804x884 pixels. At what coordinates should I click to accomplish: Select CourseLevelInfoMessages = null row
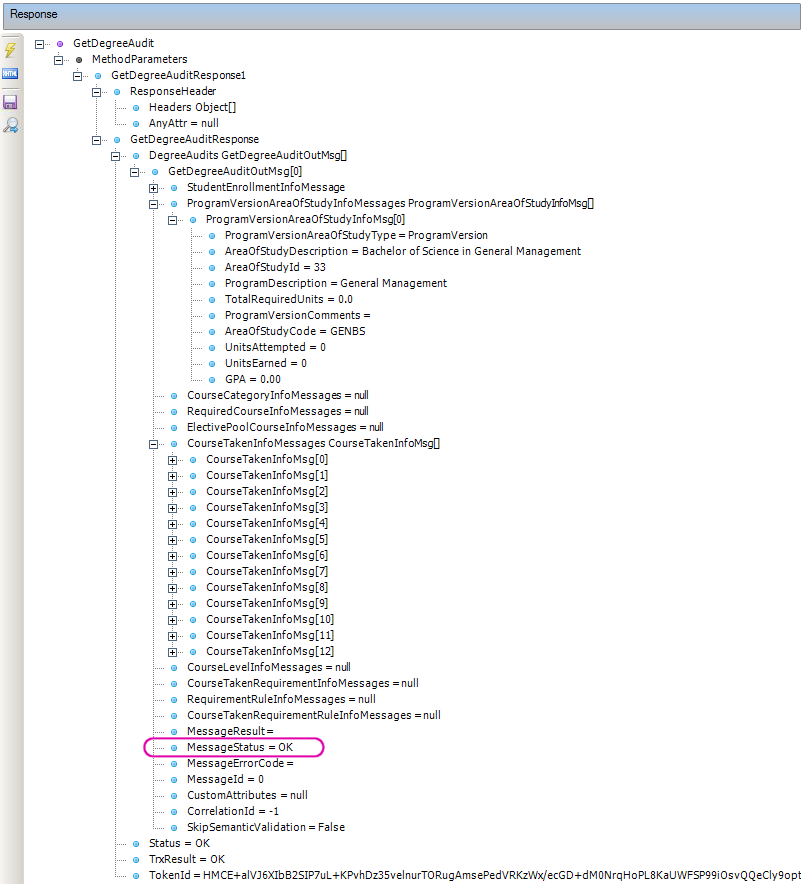point(269,667)
